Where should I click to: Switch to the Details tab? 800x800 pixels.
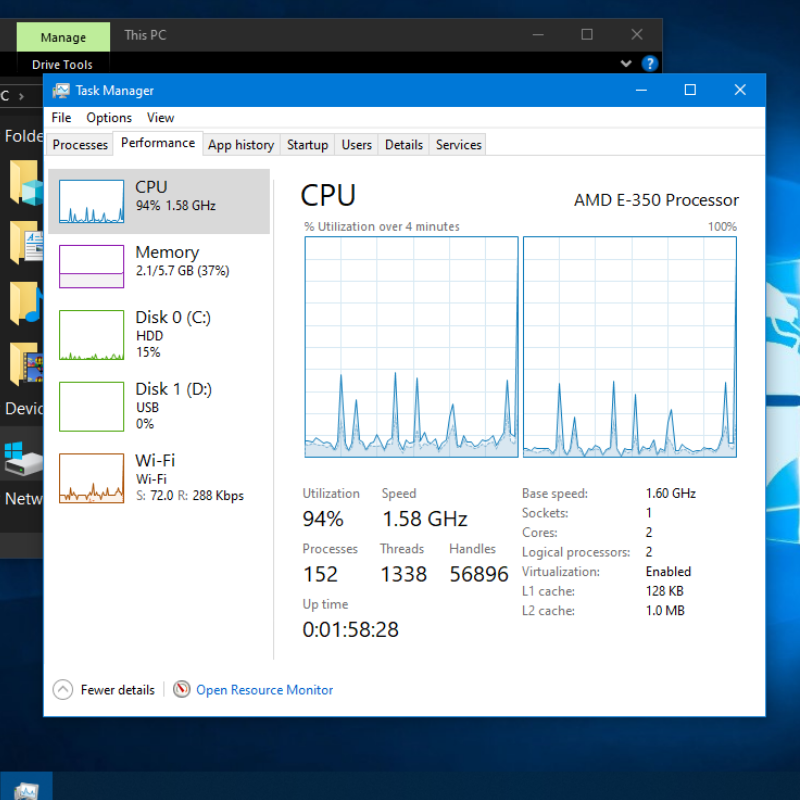pos(404,145)
